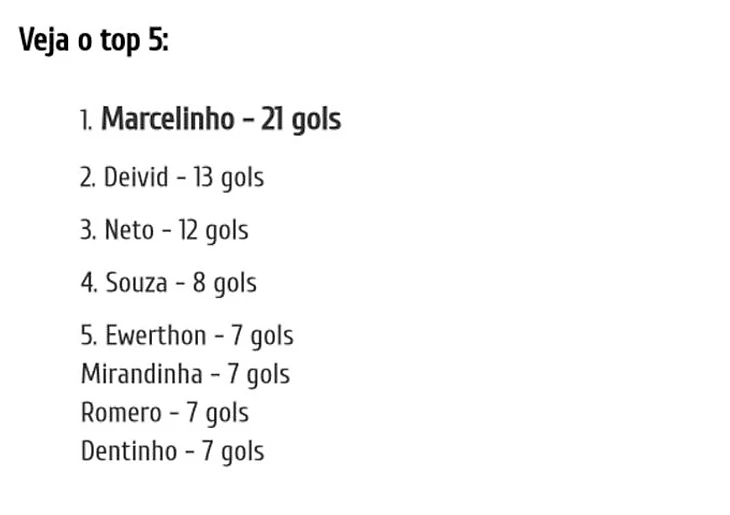Click '7 gols' next to Dentinho
Screen dimensions: 730x515
233,453
